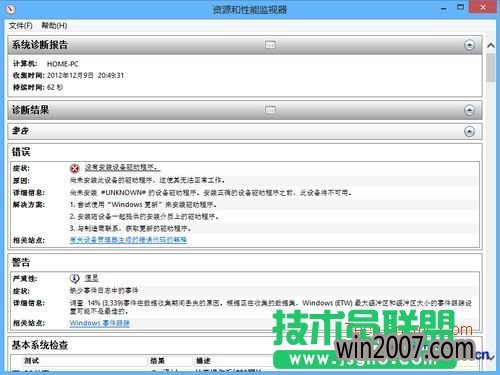Screen dimensions: 500x375
Task: Collapse the 警告 summary section arrow
Action: coord(469,132)
